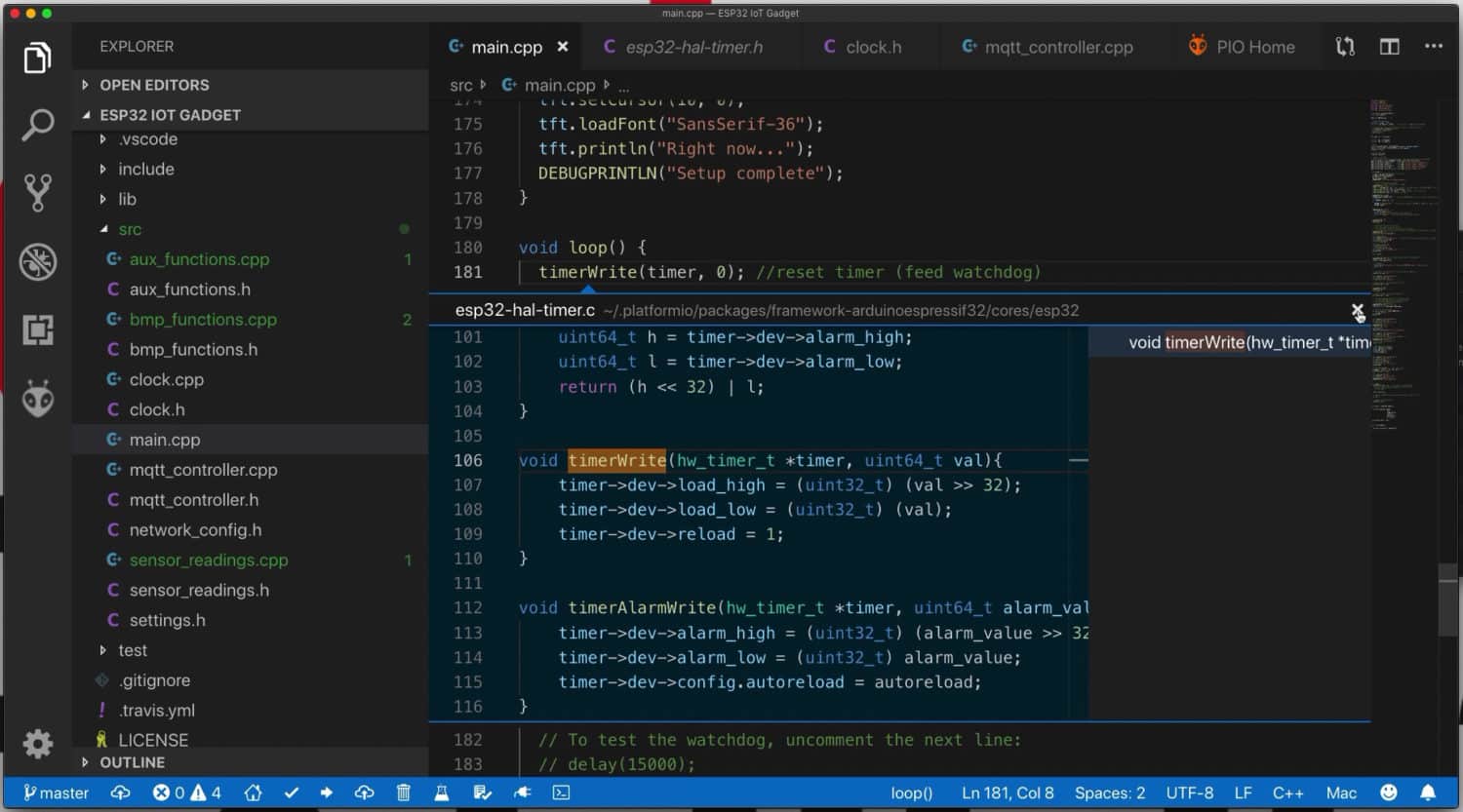This screenshot has width=1463, height=812.
Task: Expand the lib folder
Action: (x=127, y=200)
